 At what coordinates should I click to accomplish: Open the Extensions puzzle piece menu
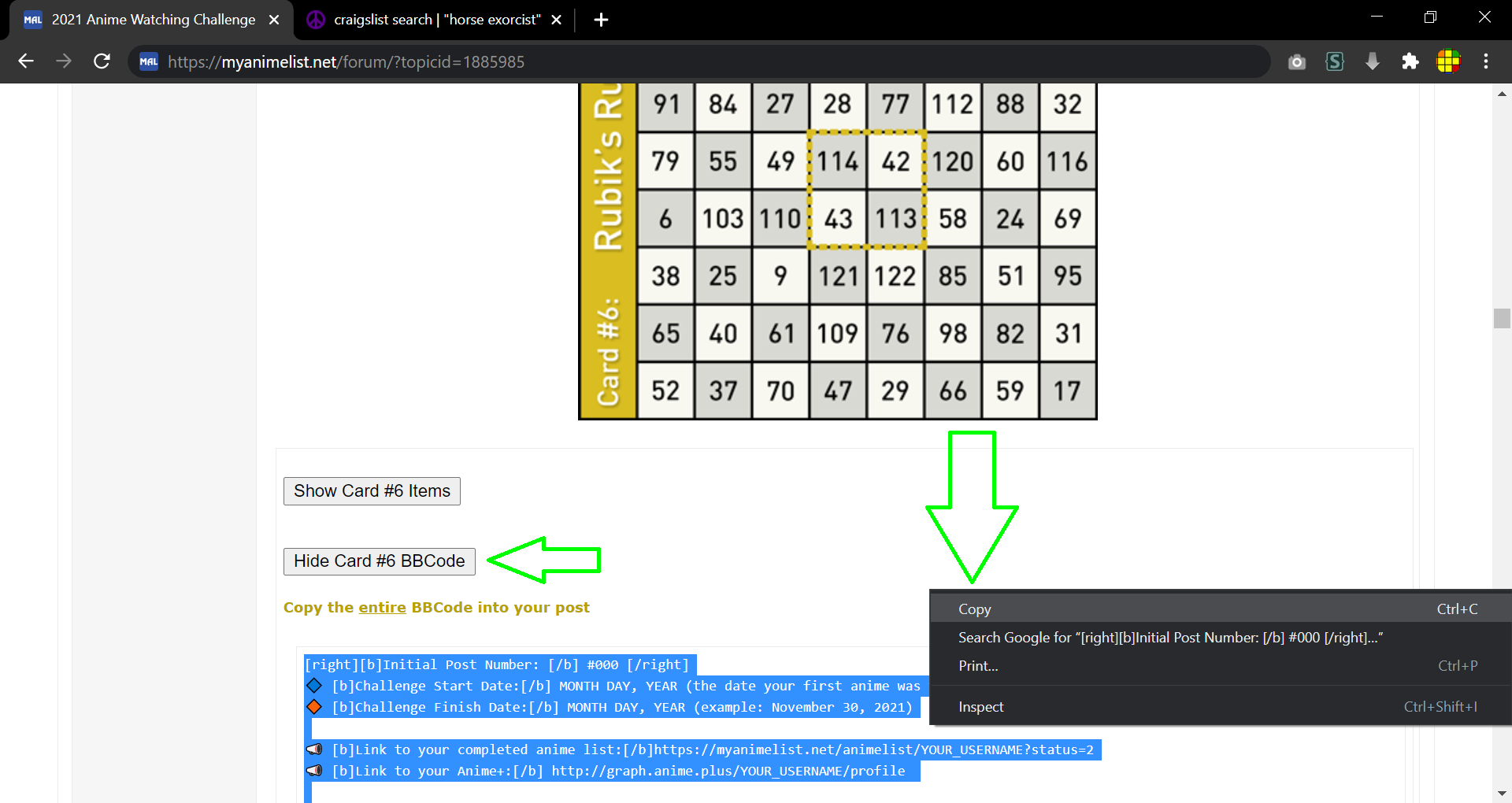click(1410, 61)
